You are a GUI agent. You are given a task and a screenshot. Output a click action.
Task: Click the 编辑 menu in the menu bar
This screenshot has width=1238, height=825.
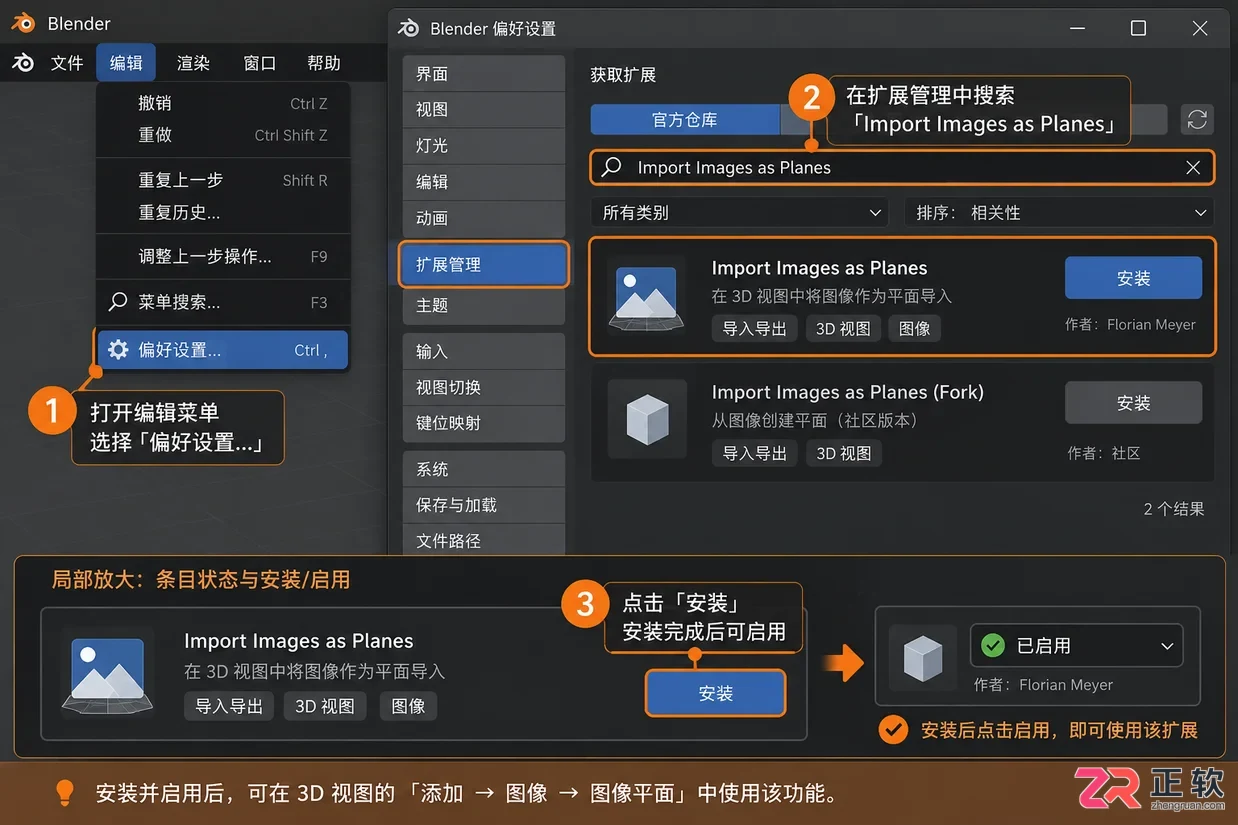tap(126, 63)
